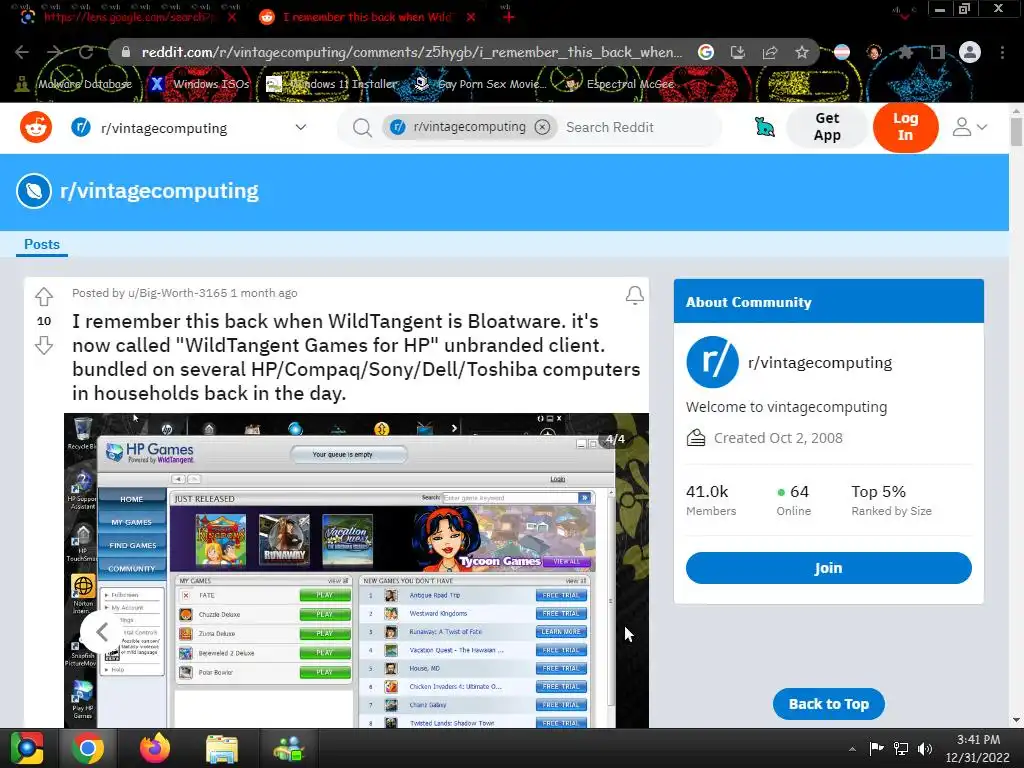This screenshot has height=768, width=1024.
Task: Bookmark this page with the star icon
Action: (x=802, y=52)
